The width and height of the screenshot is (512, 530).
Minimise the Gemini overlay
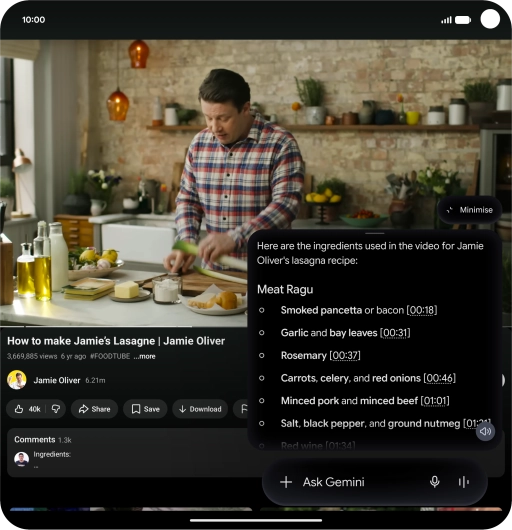pyautogui.click(x=469, y=210)
